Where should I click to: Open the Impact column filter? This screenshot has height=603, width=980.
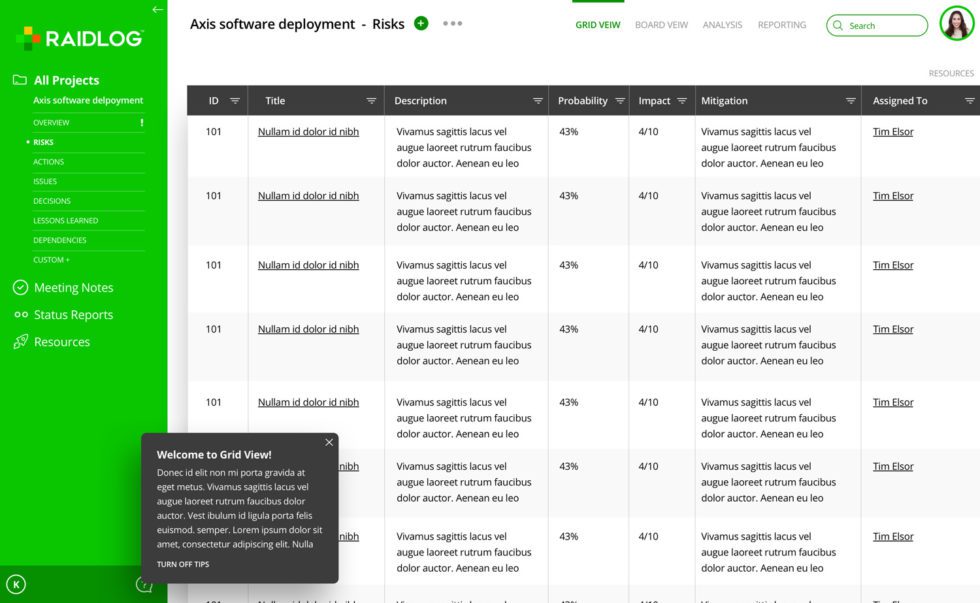coord(683,100)
